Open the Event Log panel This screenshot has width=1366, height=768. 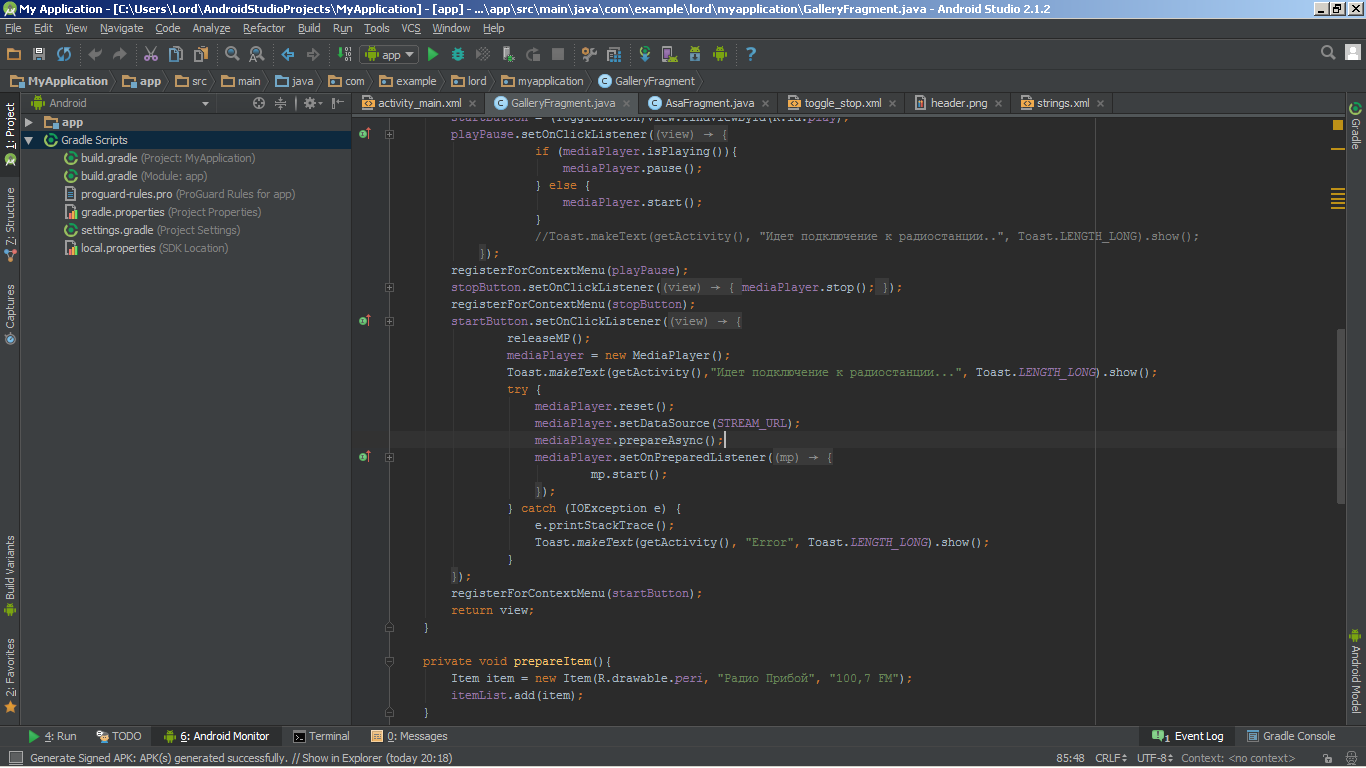[x=1188, y=736]
